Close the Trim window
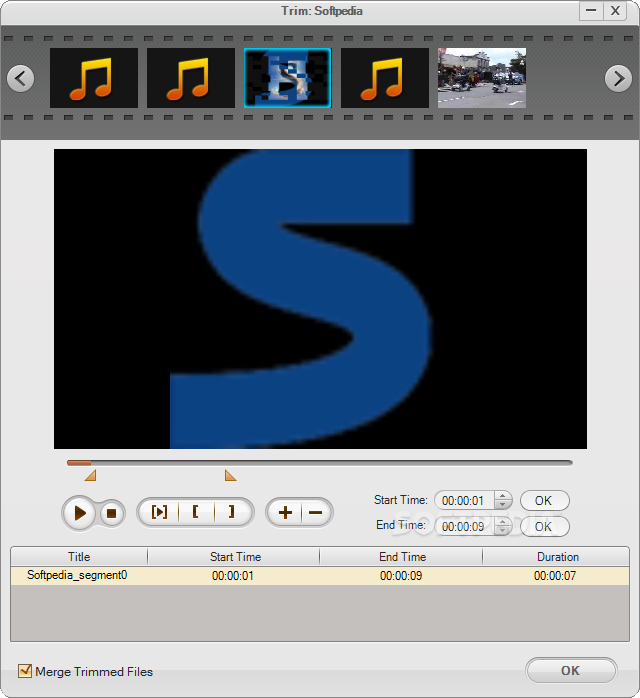The width and height of the screenshot is (640, 698). point(615,11)
